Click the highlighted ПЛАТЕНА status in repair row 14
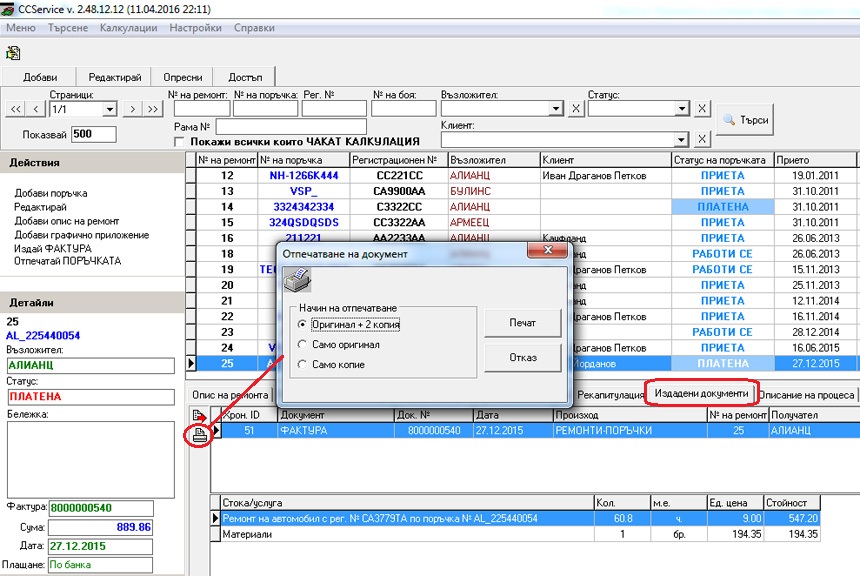 pos(723,207)
